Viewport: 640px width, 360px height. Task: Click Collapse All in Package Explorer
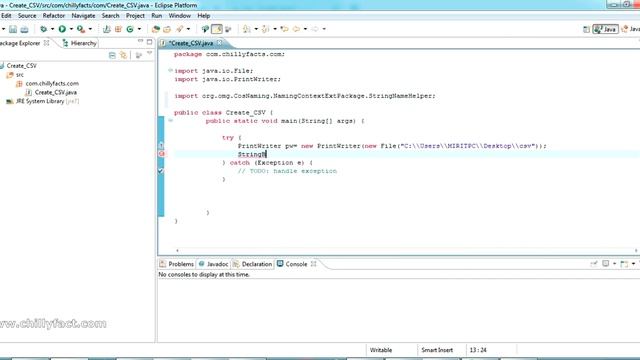pos(112,55)
